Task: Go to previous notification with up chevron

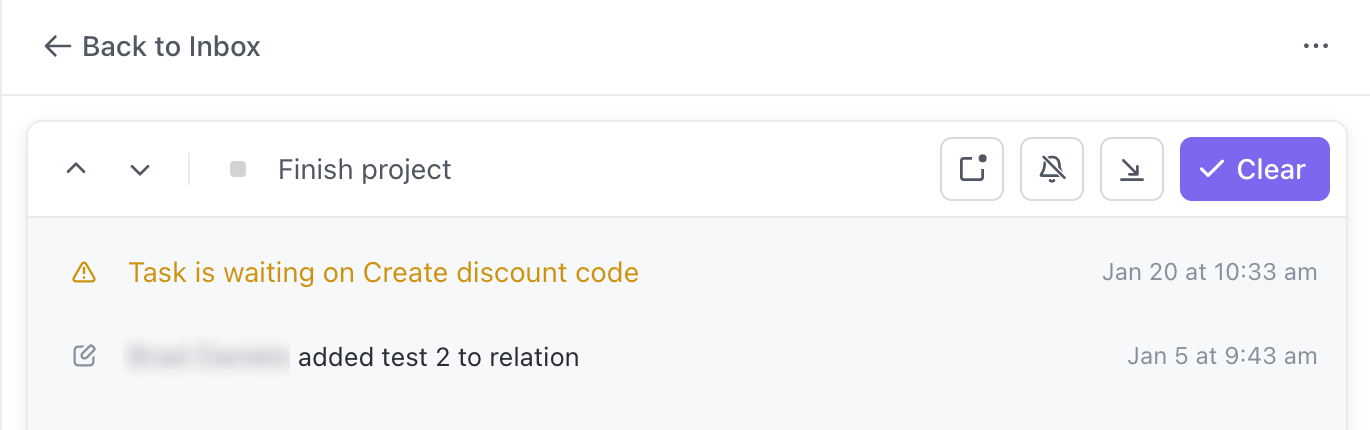Action: tap(76, 169)
